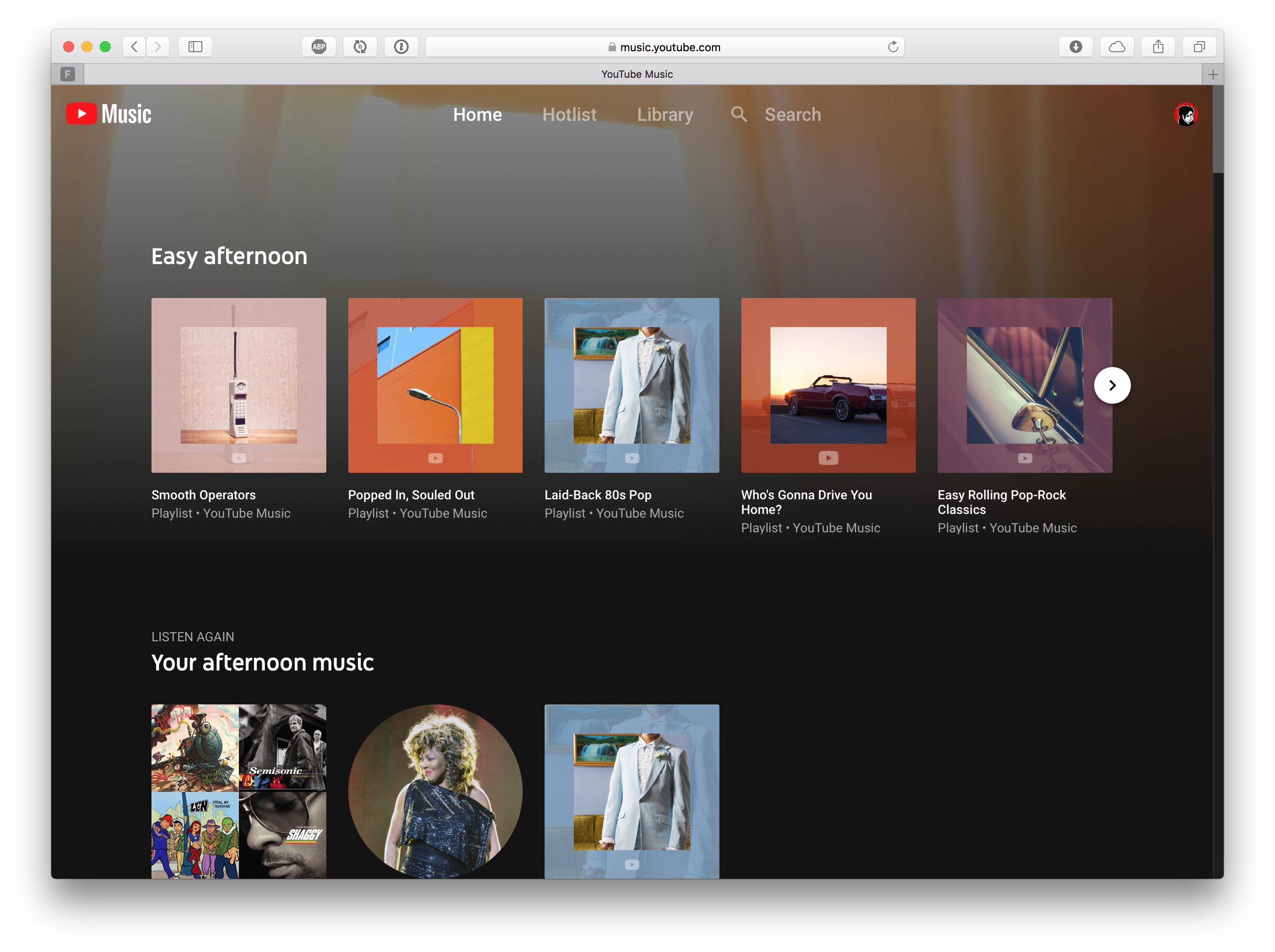Open the Safari share sheet
The width and height of the screenshot is (1275, 952).
pyautogui.click(x=1159, y=47)
